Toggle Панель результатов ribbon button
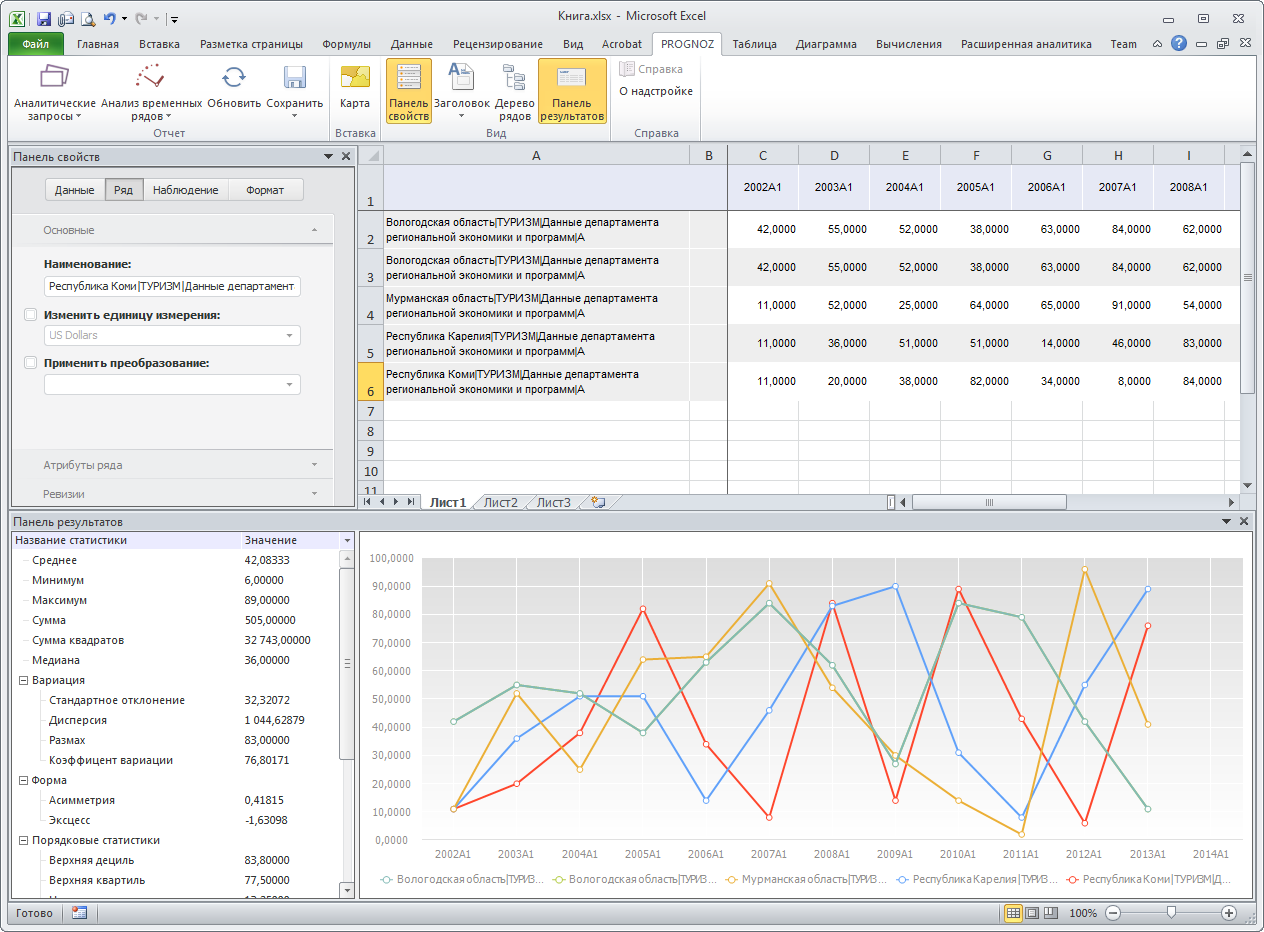This screenshot has height=932, width=1264. click(x=572, y=91)
